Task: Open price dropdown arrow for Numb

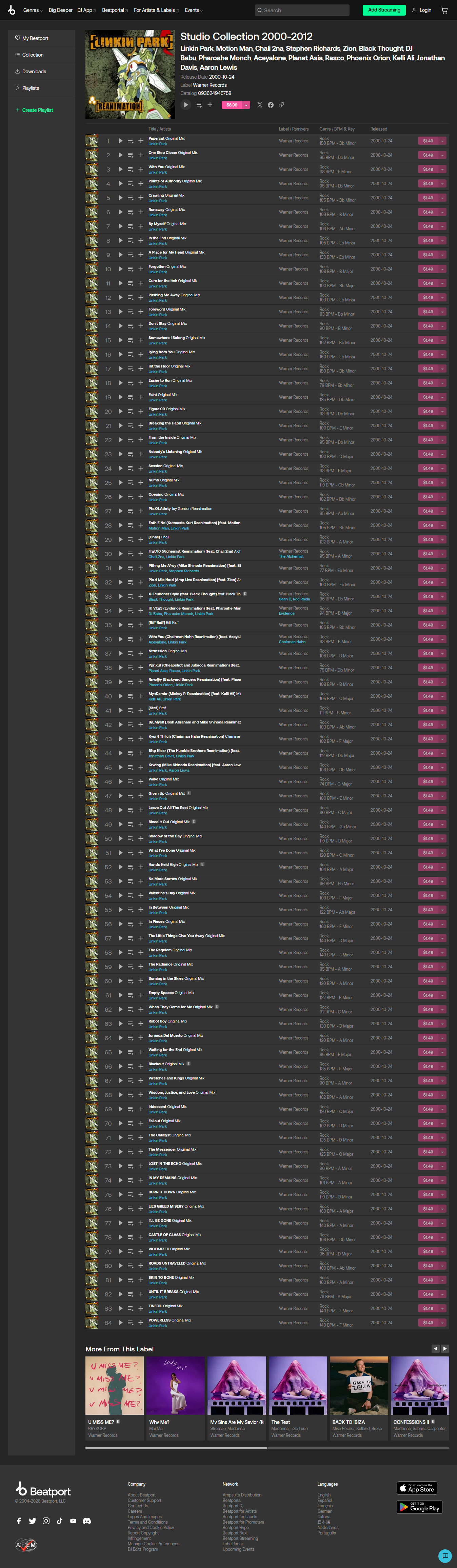Action: pos(442,483)
